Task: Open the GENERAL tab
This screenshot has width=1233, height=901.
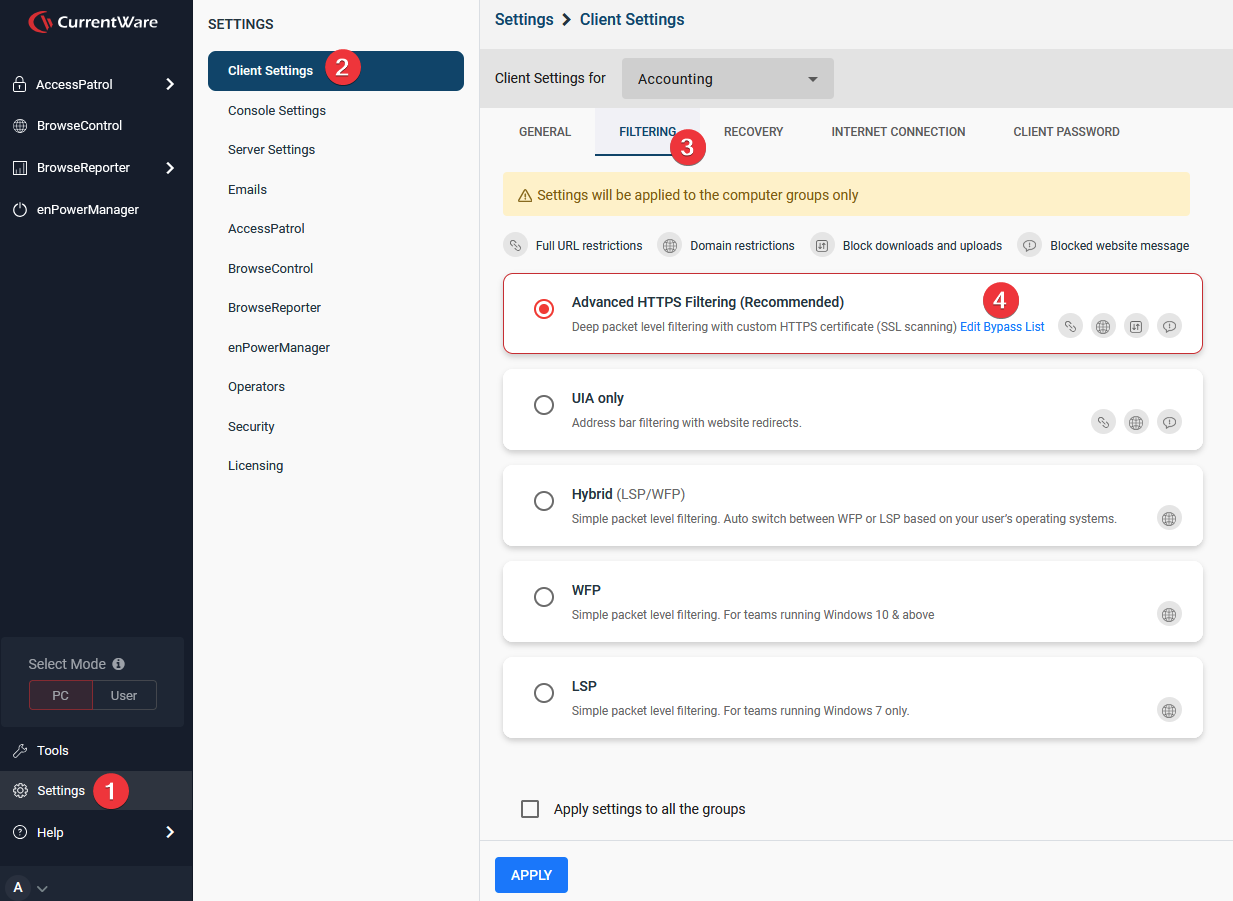Action: (545, 132)
